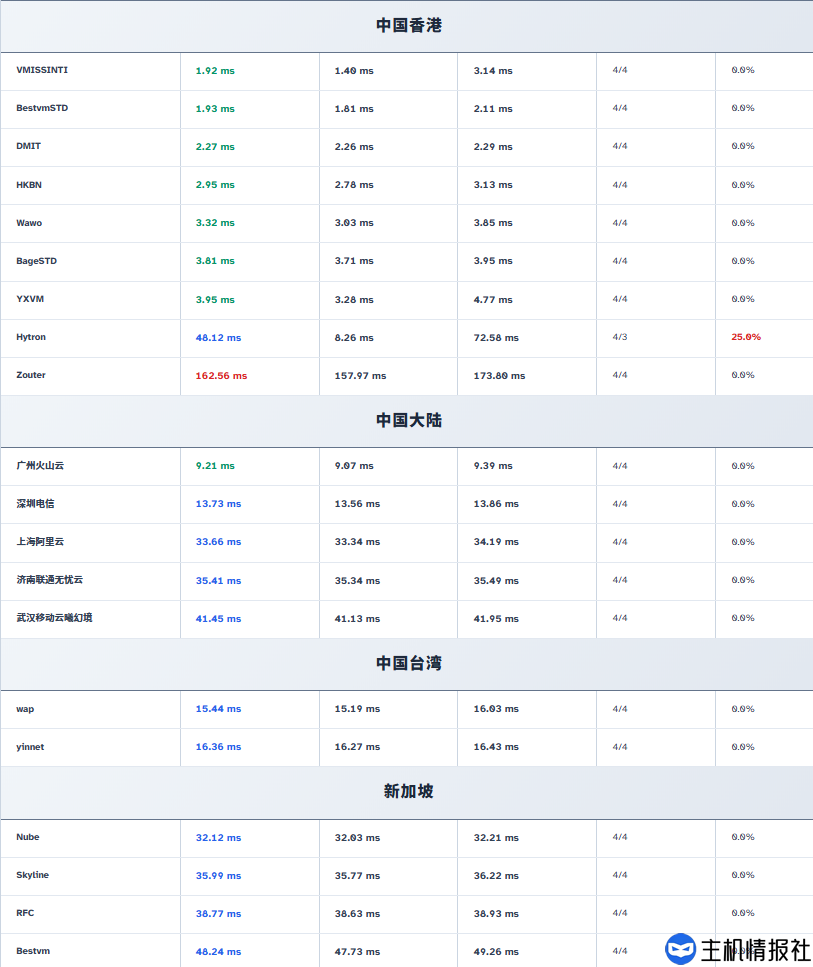Select the 中国香港 section header
The width and height of the screenshot is (813, 967).
[408, 26]
